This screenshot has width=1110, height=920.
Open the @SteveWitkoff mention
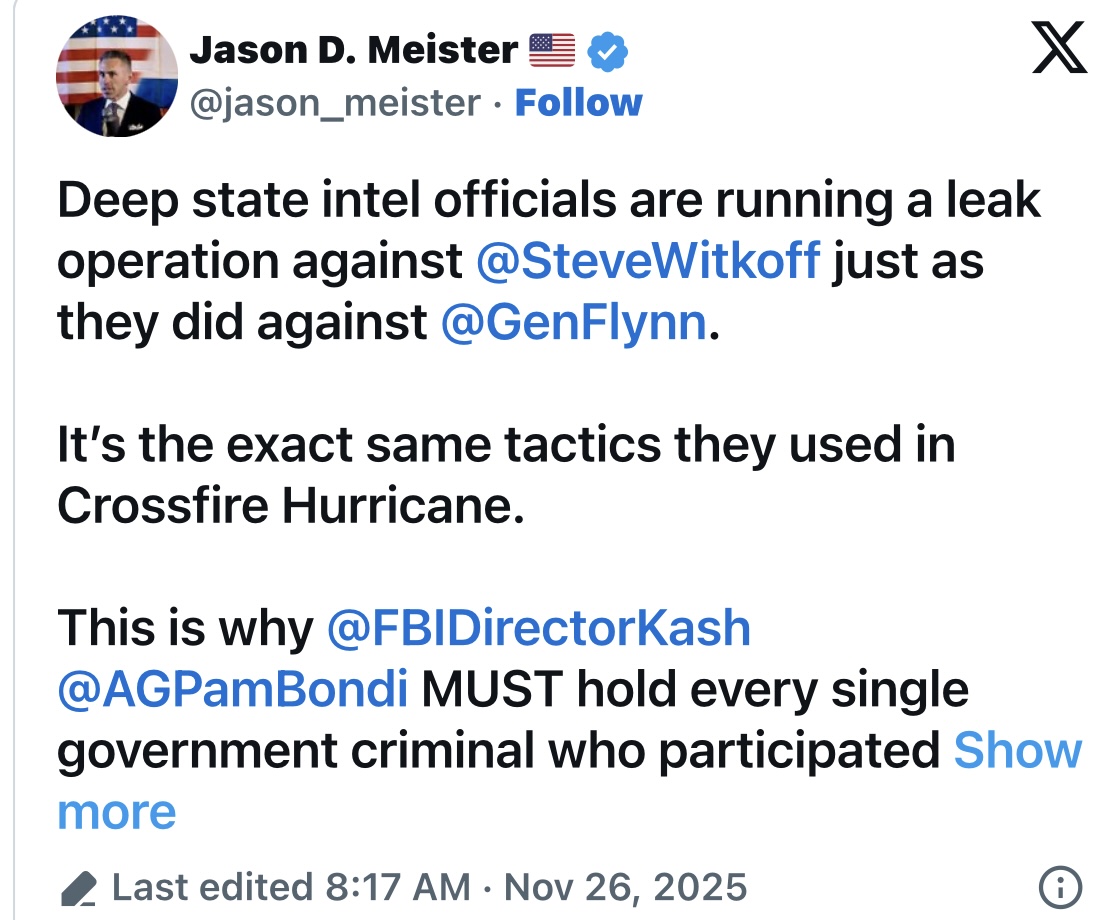(x=649, y=261)
